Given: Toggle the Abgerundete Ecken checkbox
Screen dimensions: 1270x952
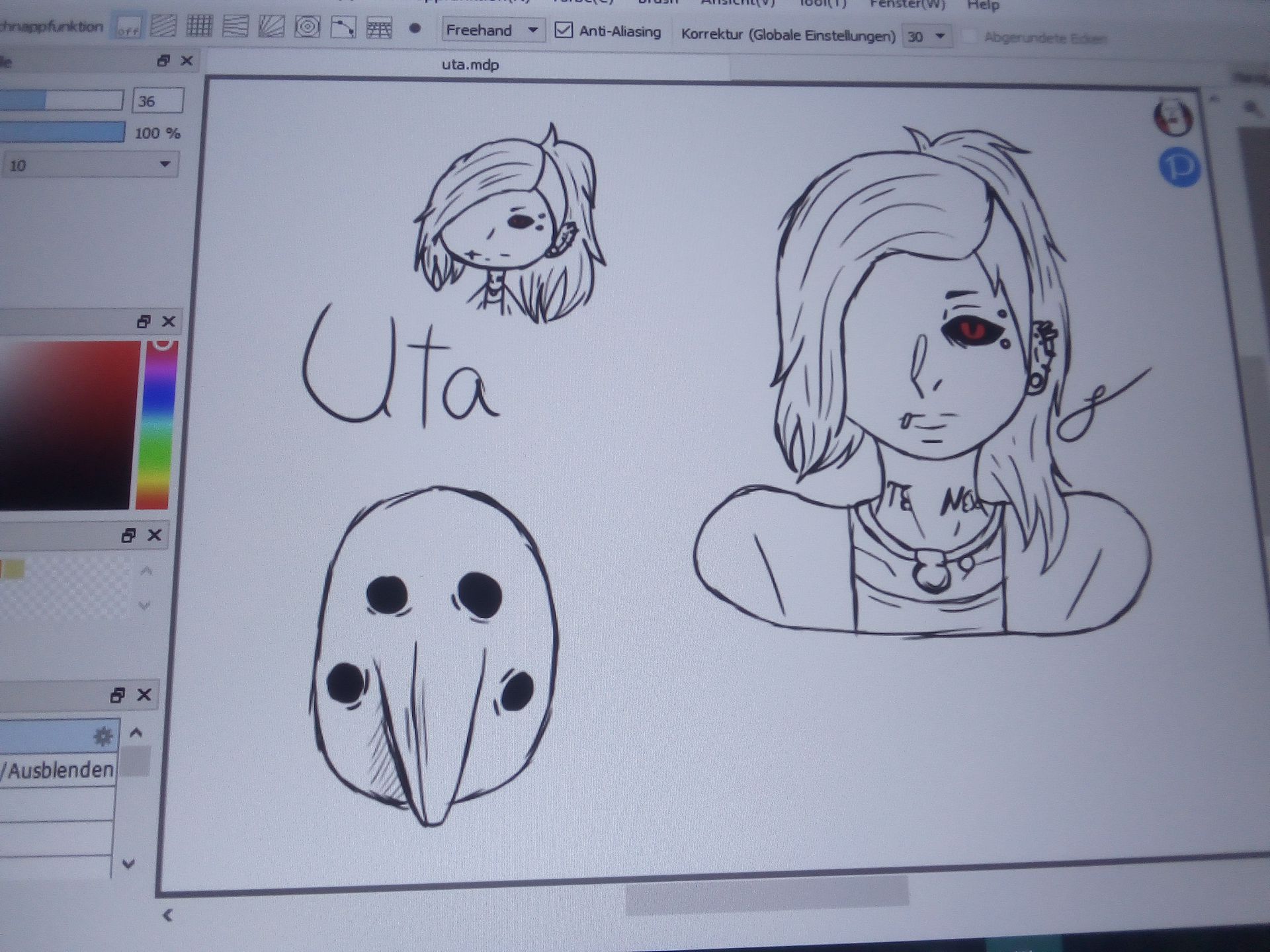Looking at the screenshot, I should tap(968, 38).
